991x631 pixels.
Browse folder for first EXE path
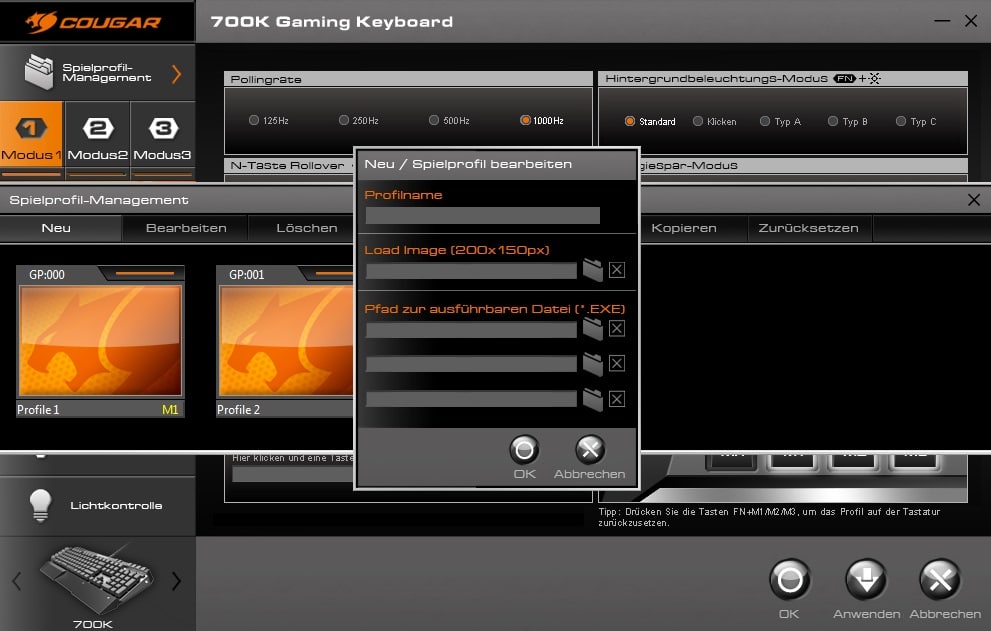593,329
